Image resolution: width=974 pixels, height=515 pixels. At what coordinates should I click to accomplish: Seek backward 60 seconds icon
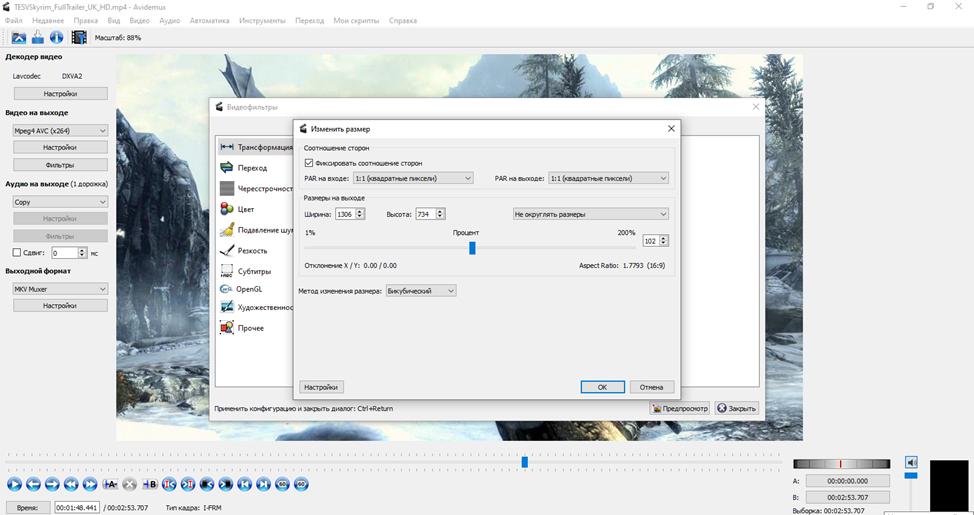coord(283,484)
